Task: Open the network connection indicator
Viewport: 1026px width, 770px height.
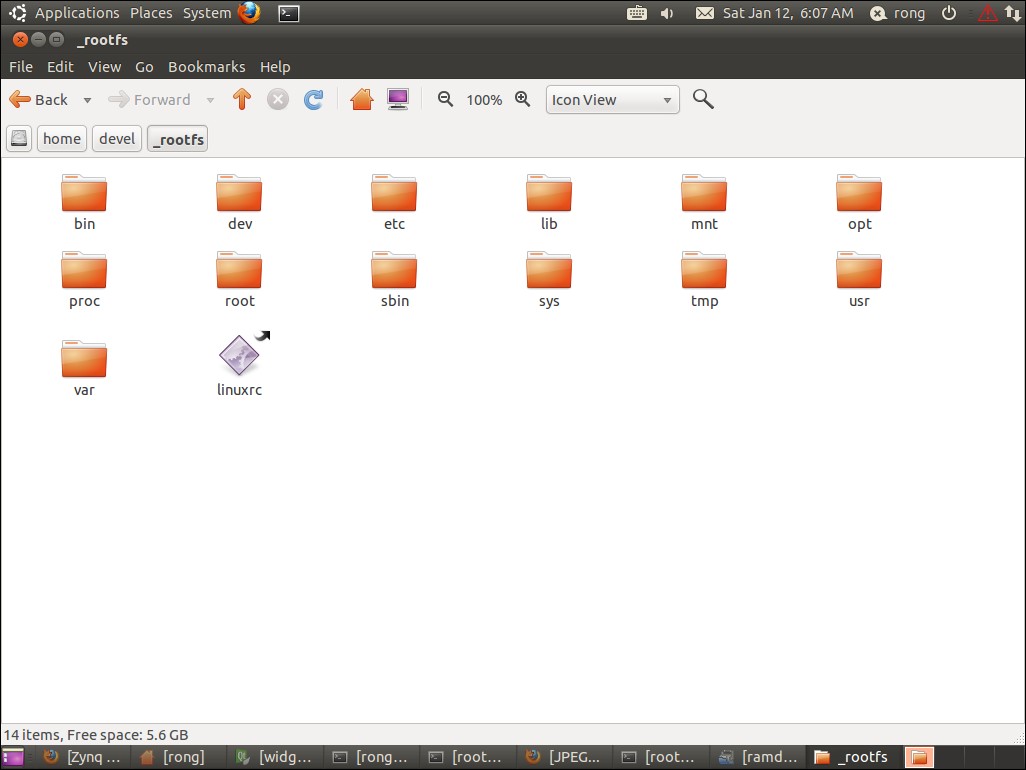Action: pyautogui.click(x=1014, y=13)
